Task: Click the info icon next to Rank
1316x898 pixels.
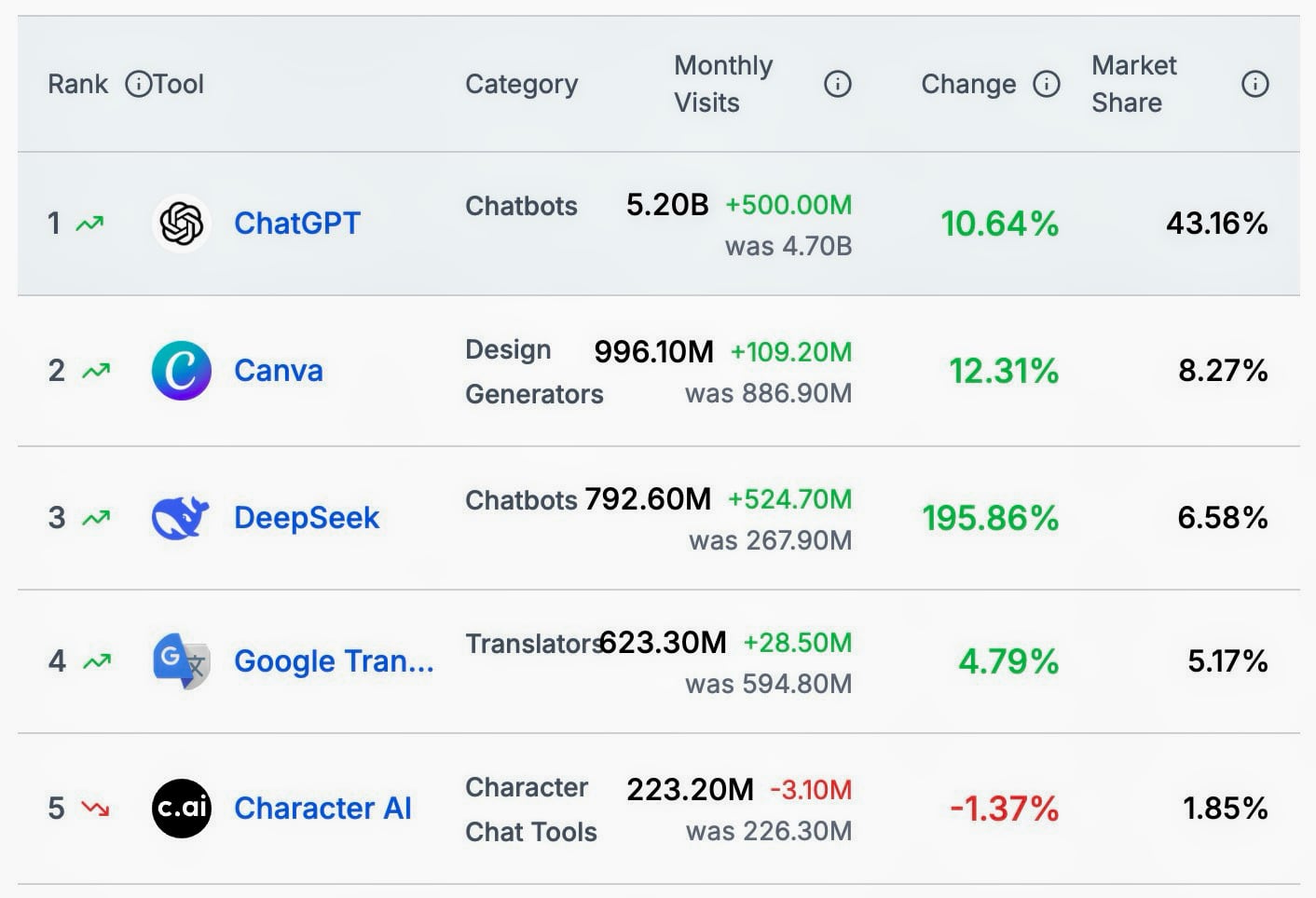Action: pyautogui.click(x=138, y=84)
